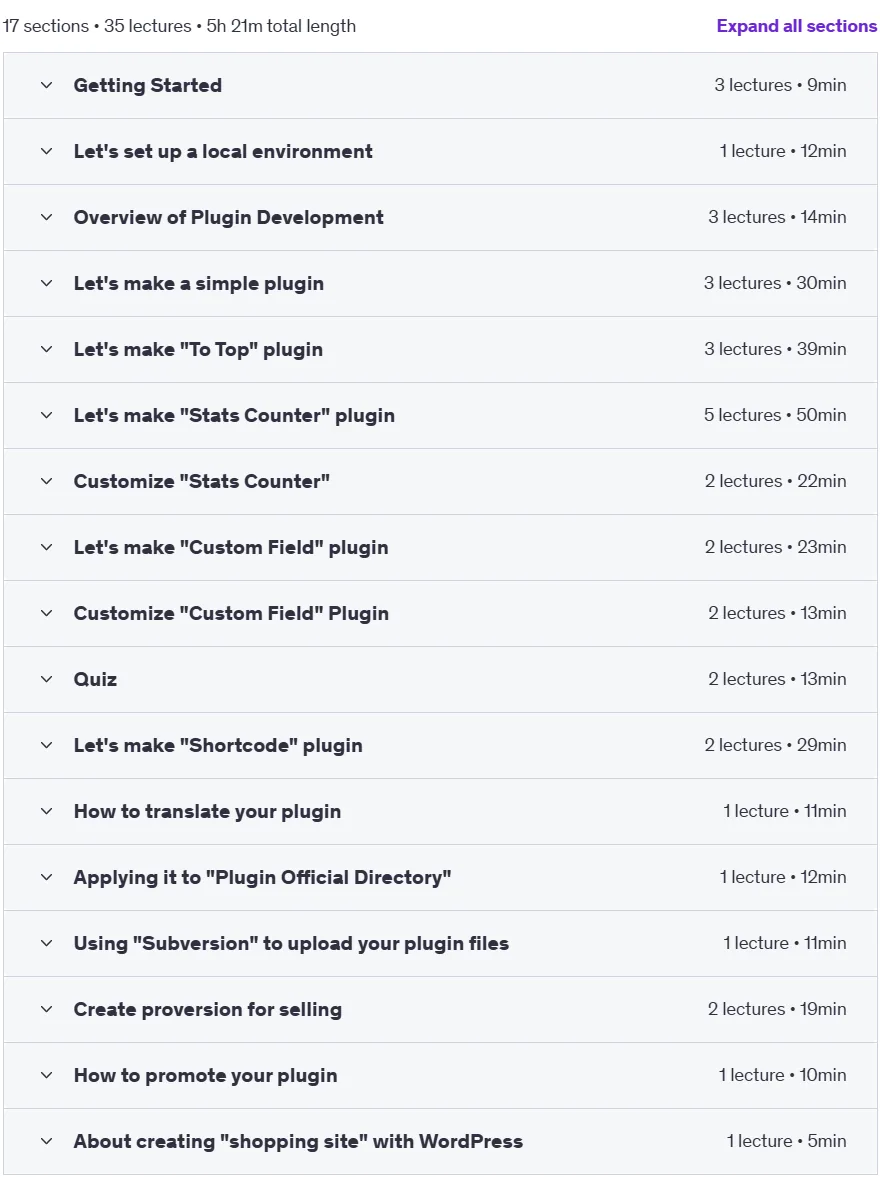
Task: Select the Customize "Custom Field" Plugin heading
Action: pyautogui.click(x=231, y=613)
